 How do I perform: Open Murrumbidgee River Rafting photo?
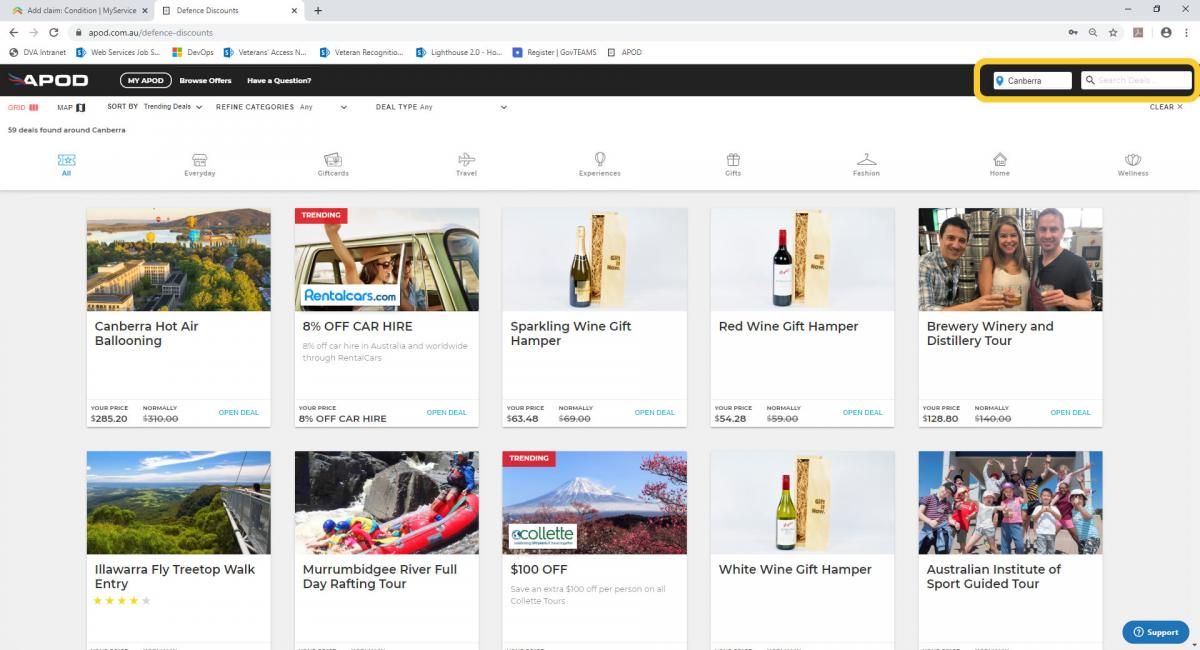[387, 502]
